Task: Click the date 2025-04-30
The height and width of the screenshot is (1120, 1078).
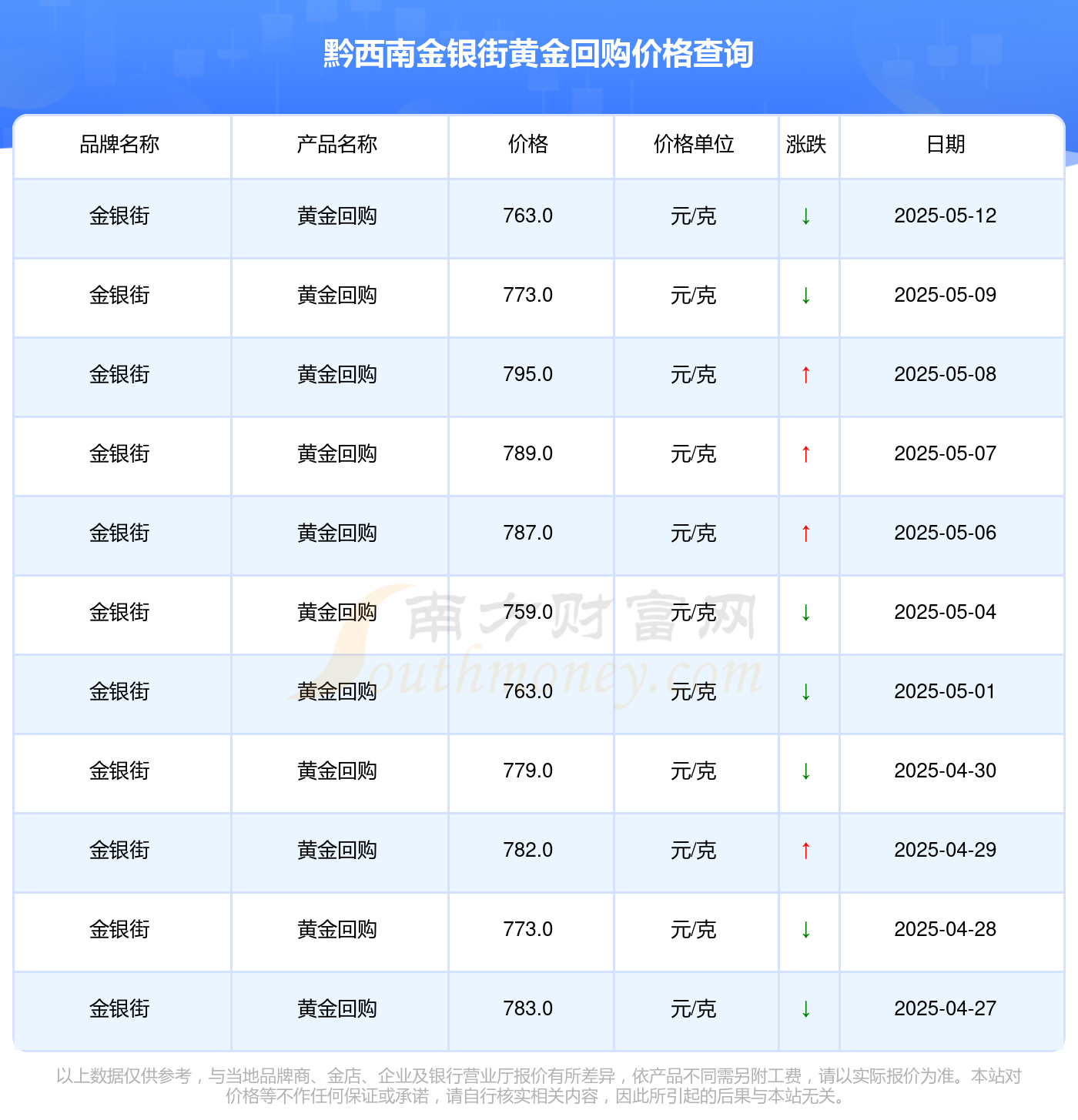Action: pyautogui.click(x=946, y=771)
